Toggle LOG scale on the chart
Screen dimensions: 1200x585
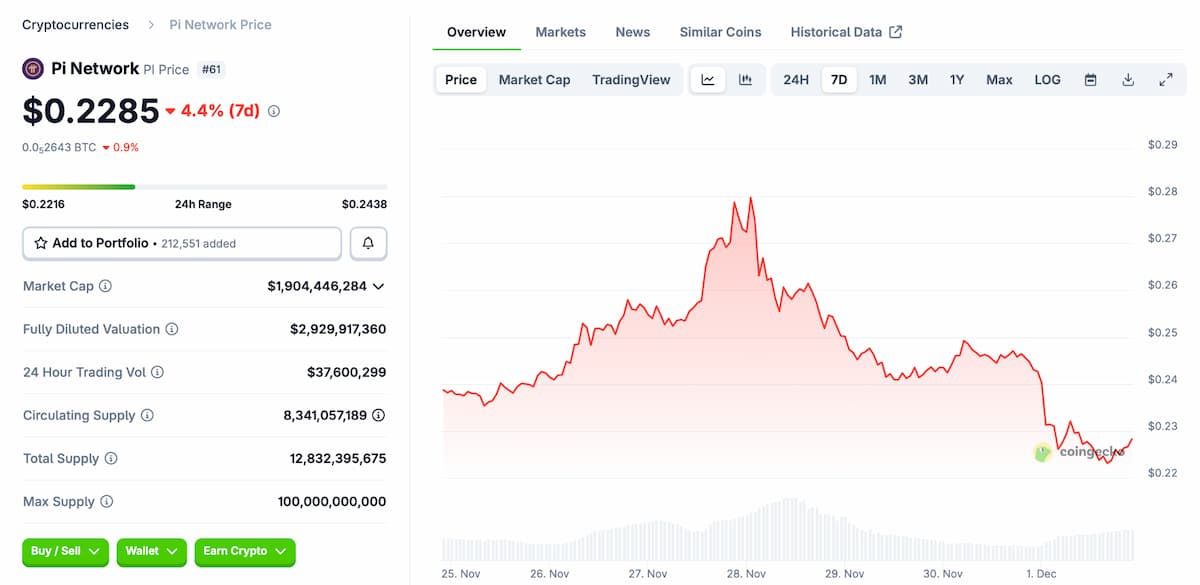click(x=1047, y=79)
